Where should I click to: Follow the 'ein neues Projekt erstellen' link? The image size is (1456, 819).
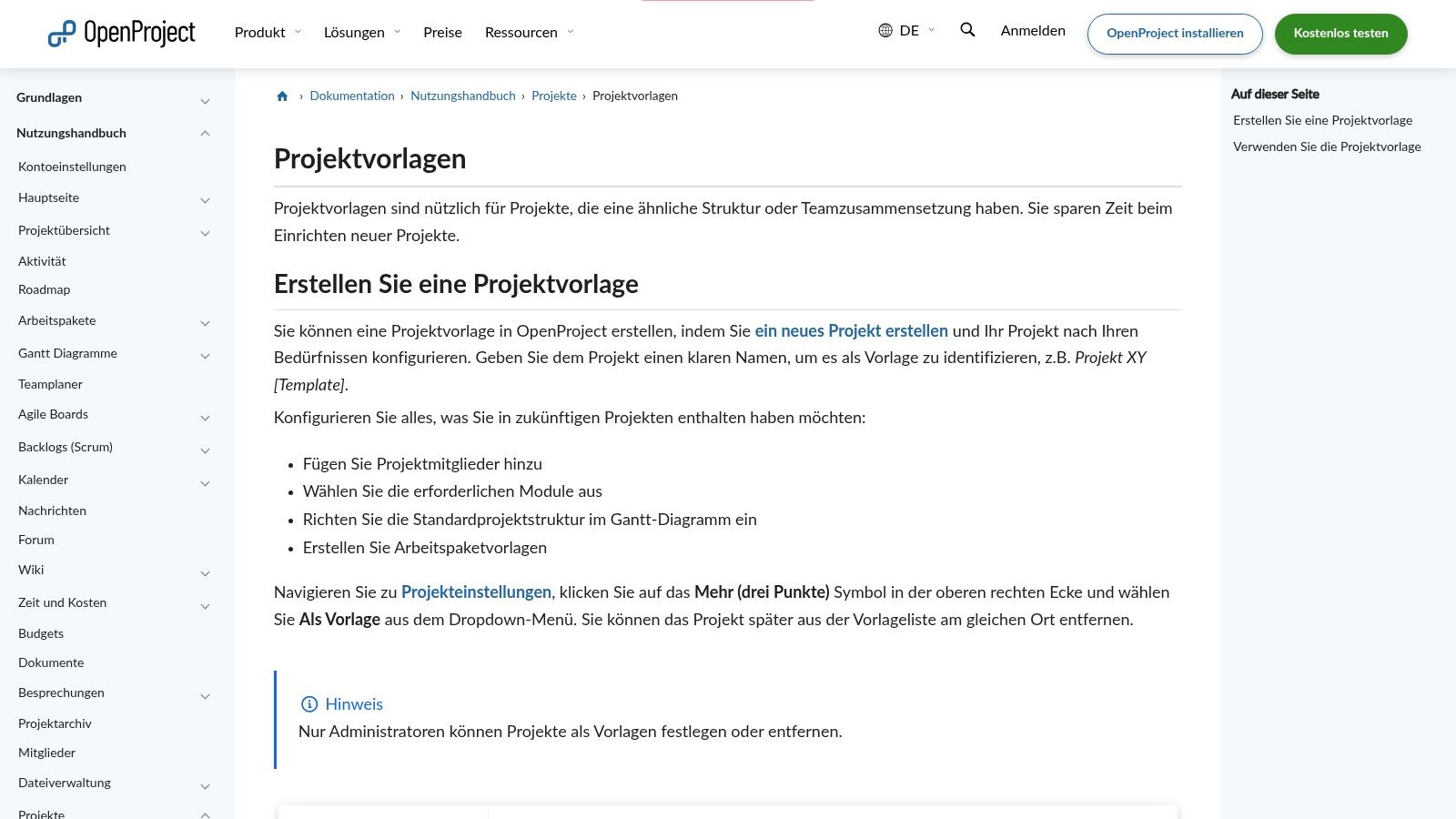coord(852,331)
